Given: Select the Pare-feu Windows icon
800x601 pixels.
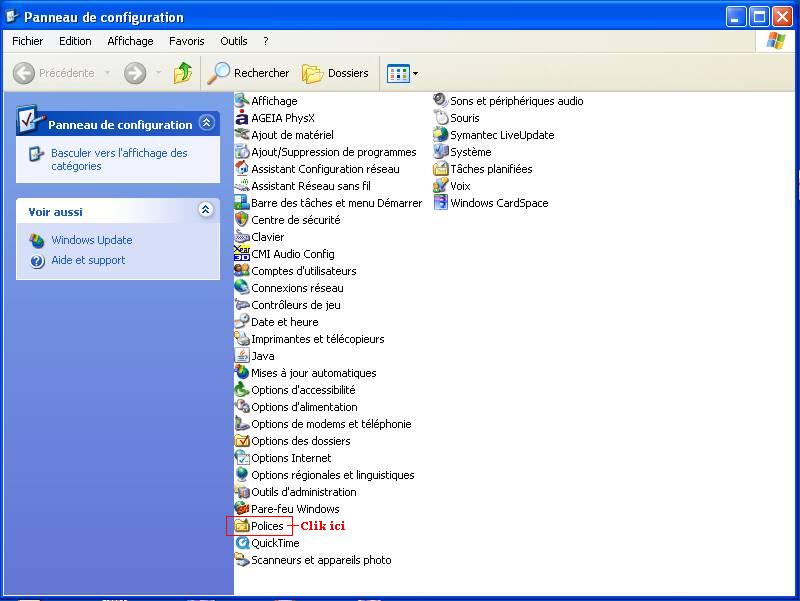Looking at the screenshot, I should tap(242, 509).
